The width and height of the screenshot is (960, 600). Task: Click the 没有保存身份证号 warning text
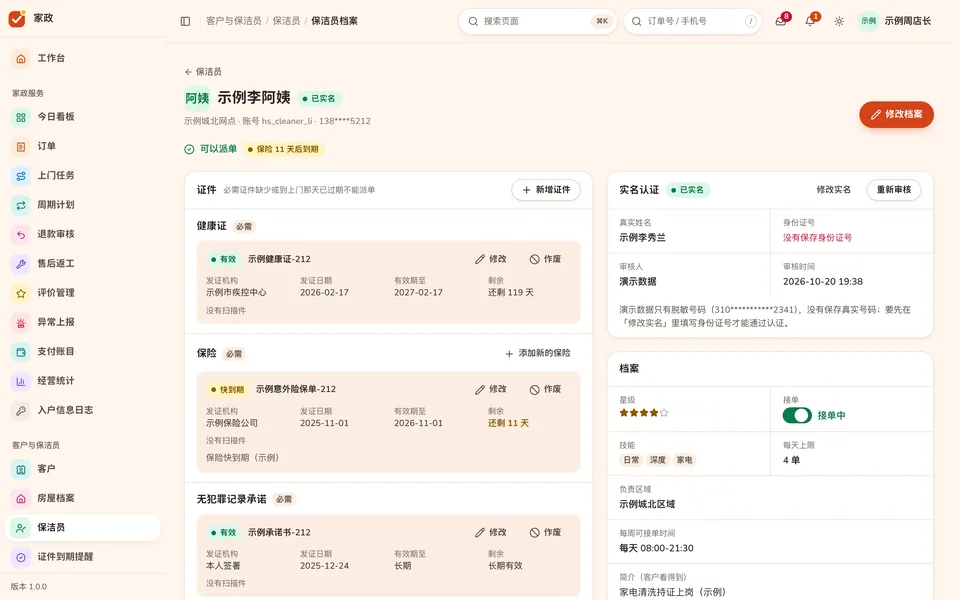[817, 238]
